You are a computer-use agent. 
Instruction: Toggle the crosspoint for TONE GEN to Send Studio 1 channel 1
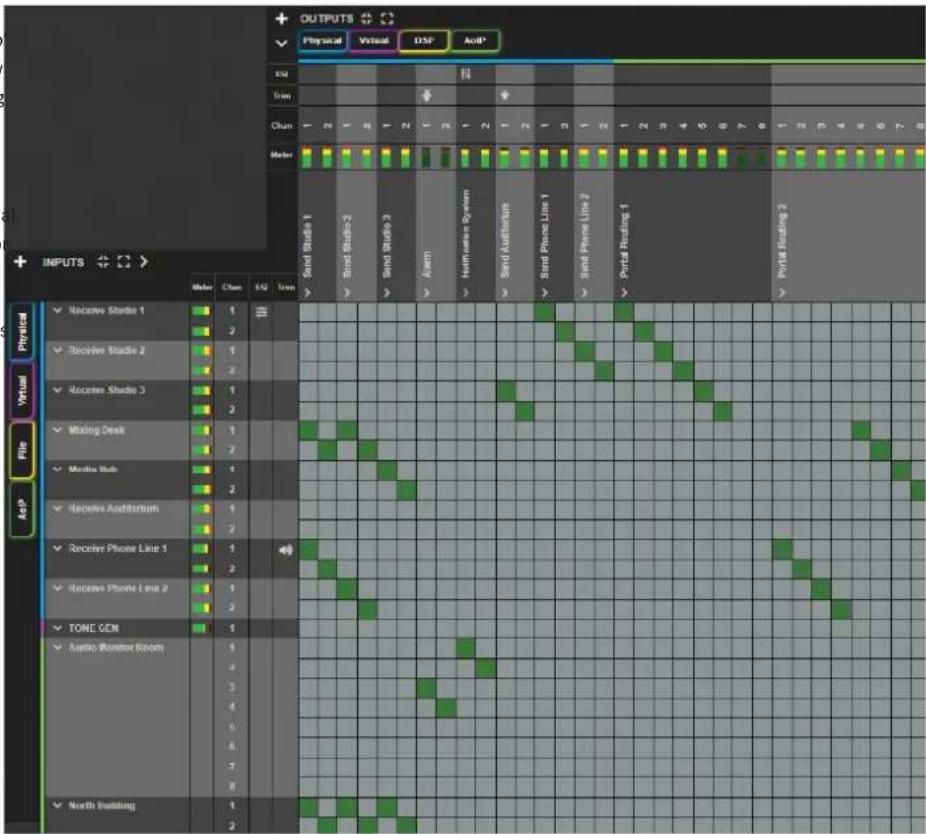tap(308, 628)
